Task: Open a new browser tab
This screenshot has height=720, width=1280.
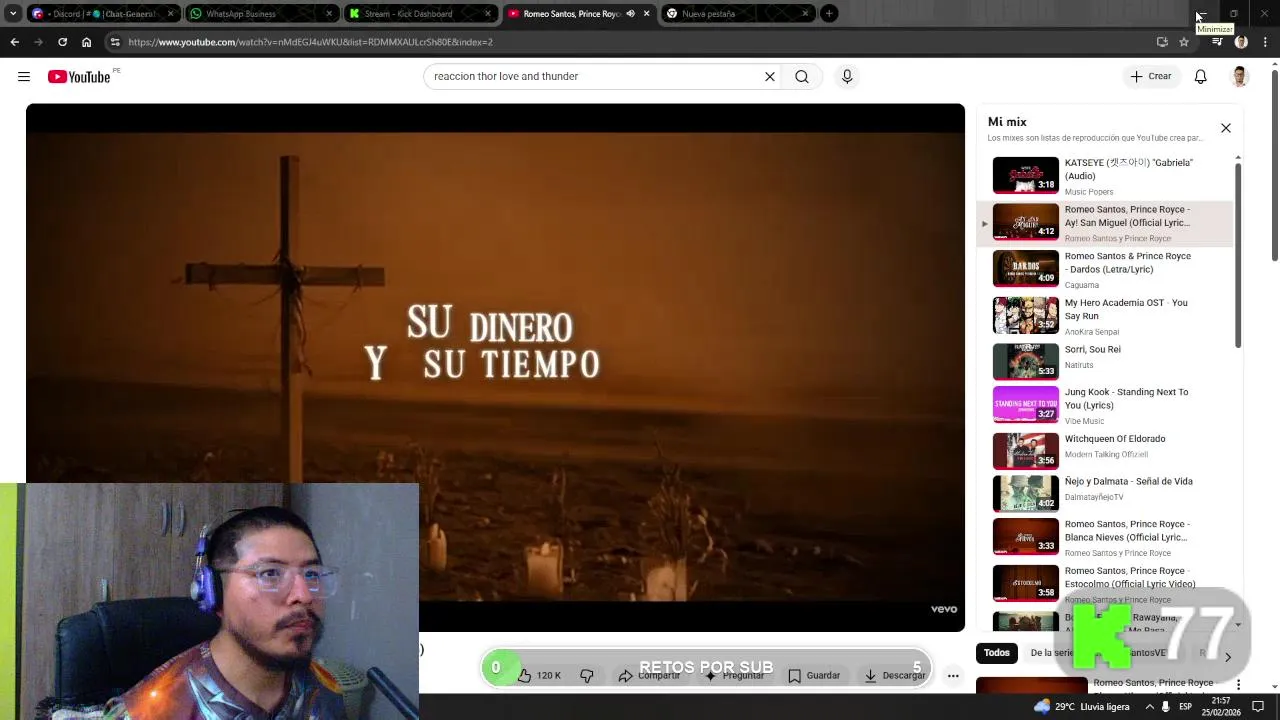Action: (829, 13)
